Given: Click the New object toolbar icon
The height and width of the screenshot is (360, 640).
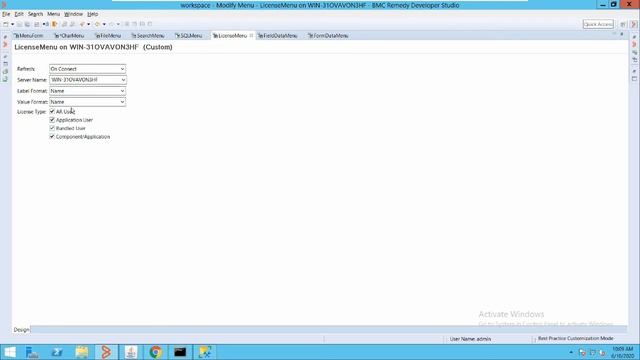Looking at the screenshot, I should [6, 24].
